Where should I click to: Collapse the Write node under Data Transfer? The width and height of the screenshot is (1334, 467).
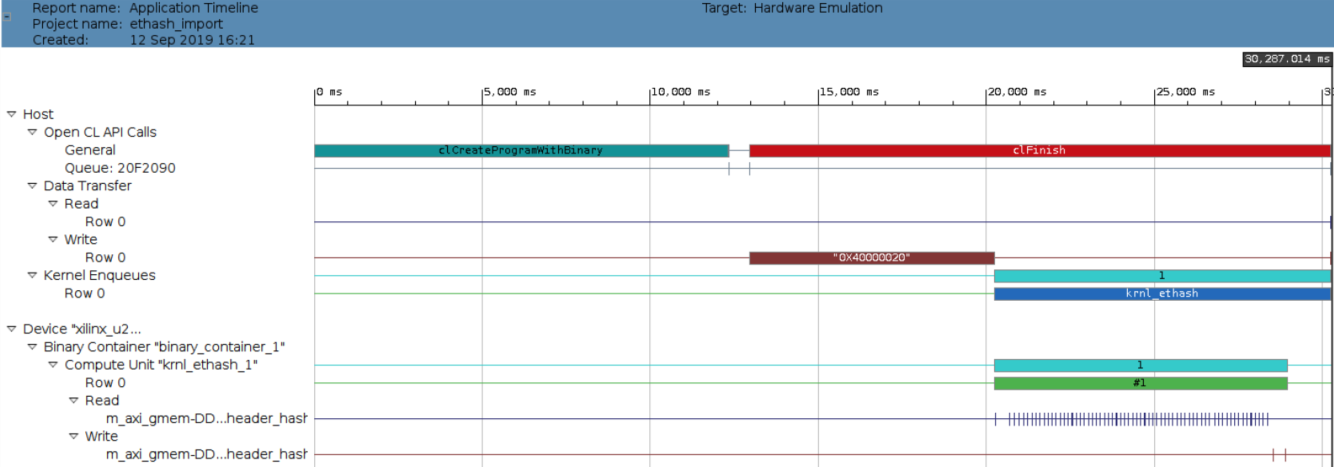click(54, 240)
